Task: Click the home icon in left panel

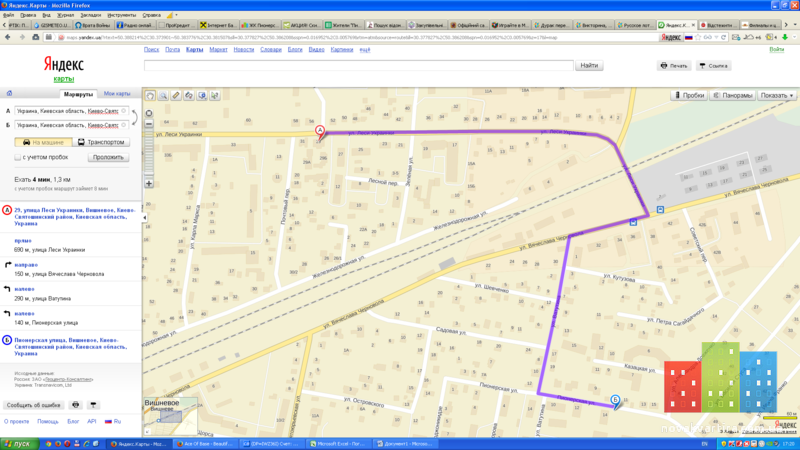Action: coord(9,93)
